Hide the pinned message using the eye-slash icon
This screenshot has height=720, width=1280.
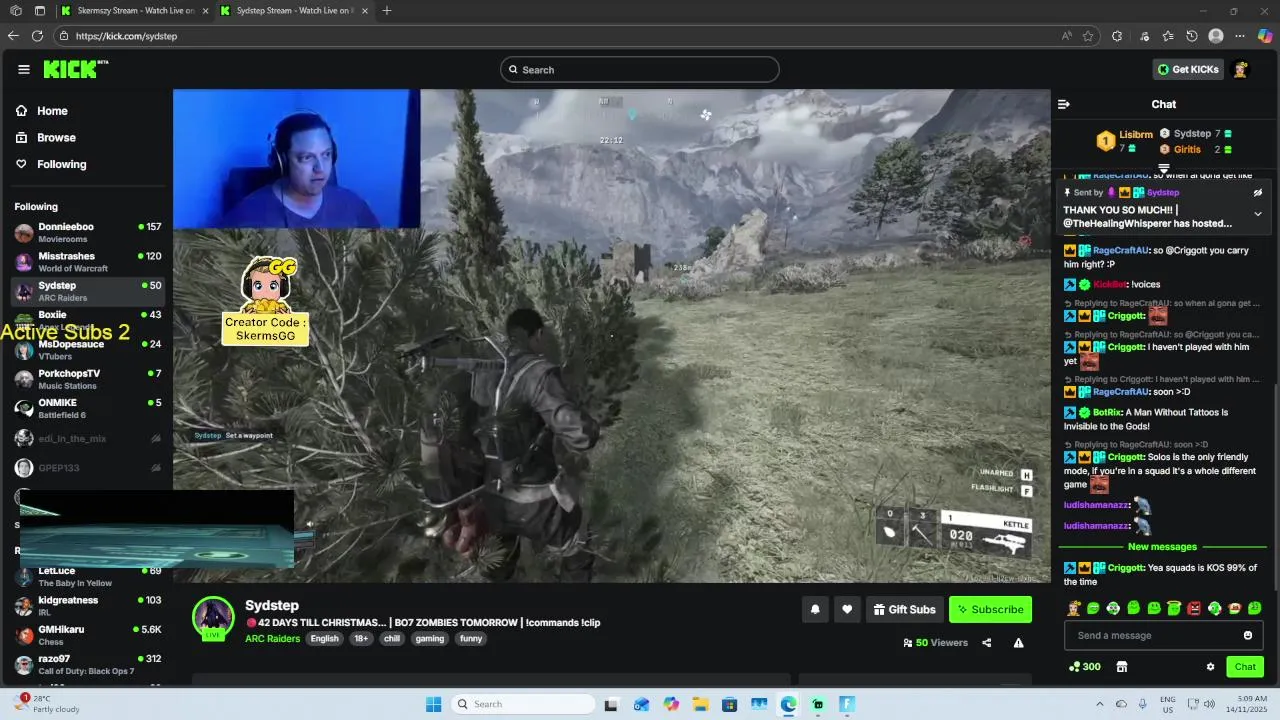(x=1258, y=192)
